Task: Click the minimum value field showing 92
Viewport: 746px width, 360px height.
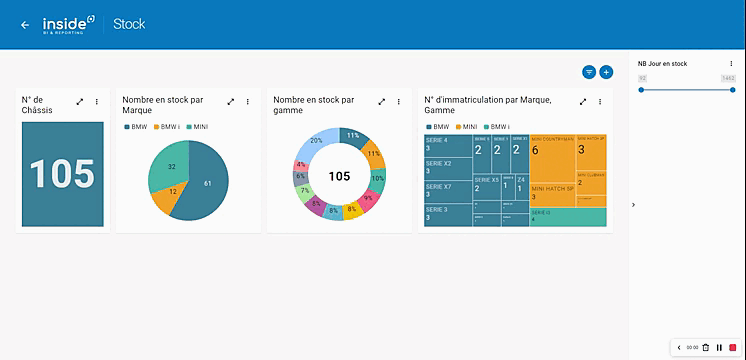Action: 642,78
